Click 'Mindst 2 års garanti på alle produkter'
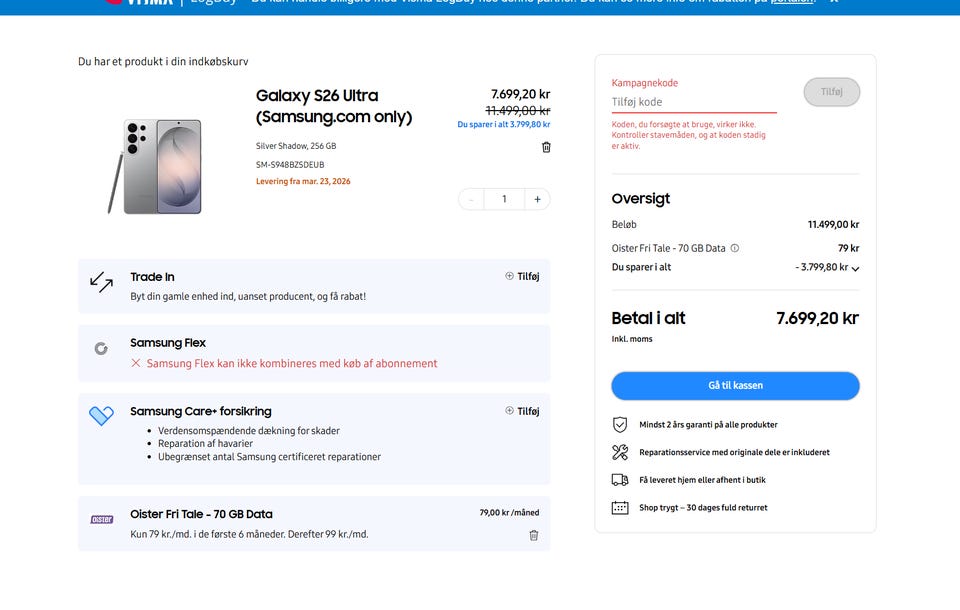 click(708, 424)
